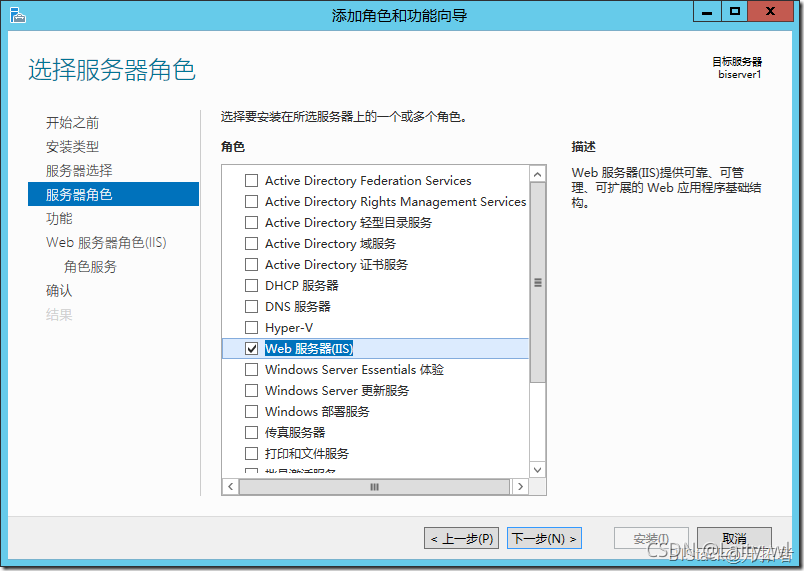Enable the Hyper-V role checkbox
This screenshot has width=804, height=571.
tap(251, 328)
